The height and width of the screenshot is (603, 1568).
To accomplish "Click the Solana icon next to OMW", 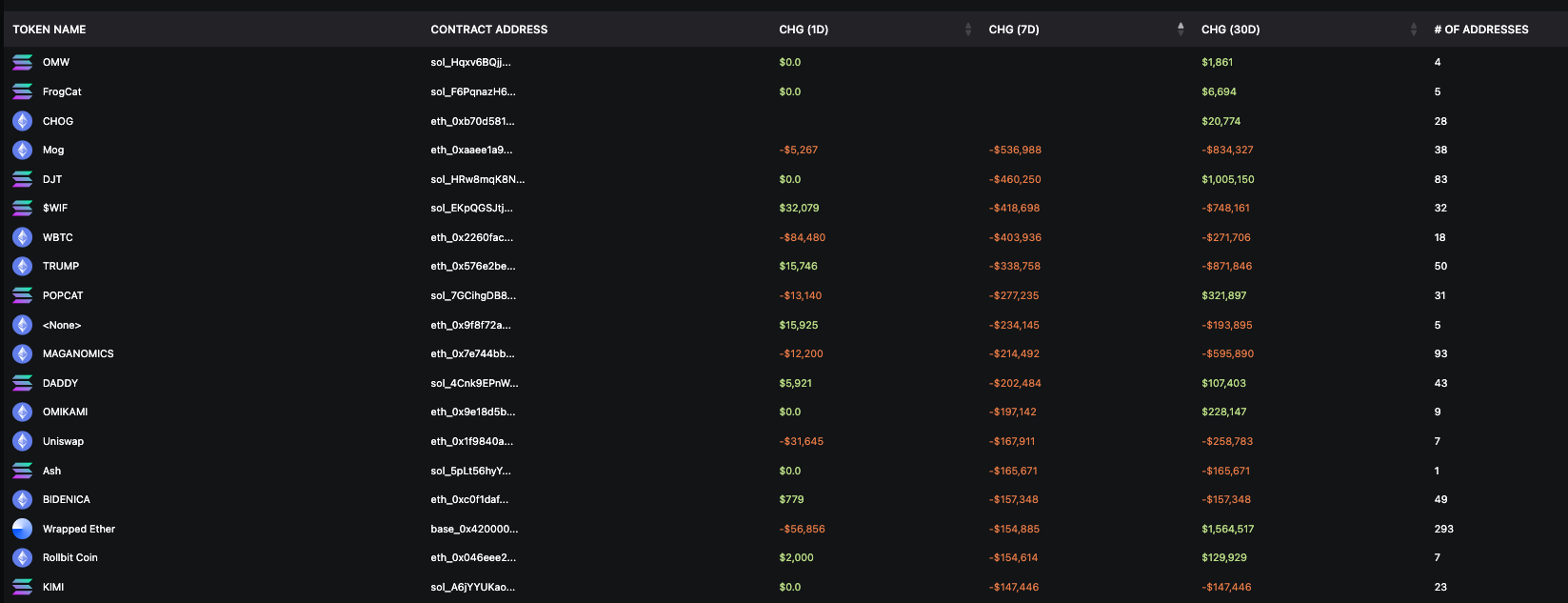I will pyautogui.click(x=22, y=63).
